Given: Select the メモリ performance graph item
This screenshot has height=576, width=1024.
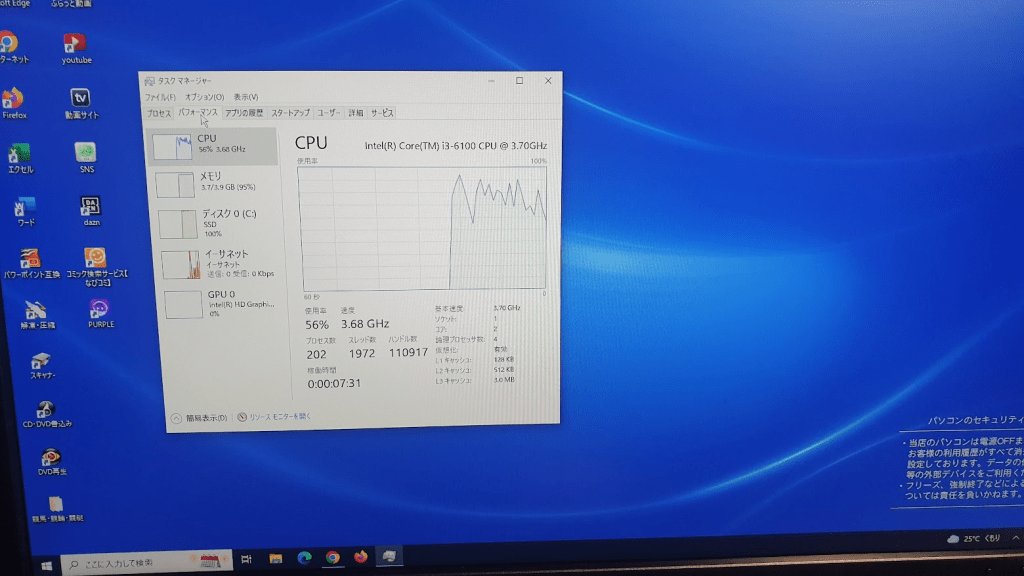Looking at the screenshot, I should tap(210, 182).
